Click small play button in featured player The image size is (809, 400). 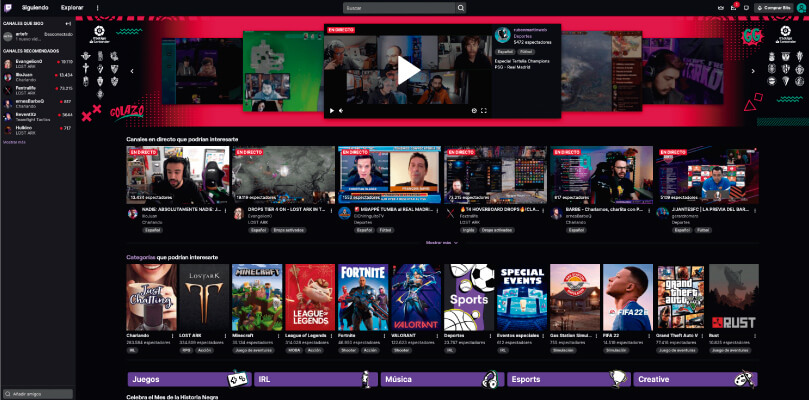(x=332, y=110)
